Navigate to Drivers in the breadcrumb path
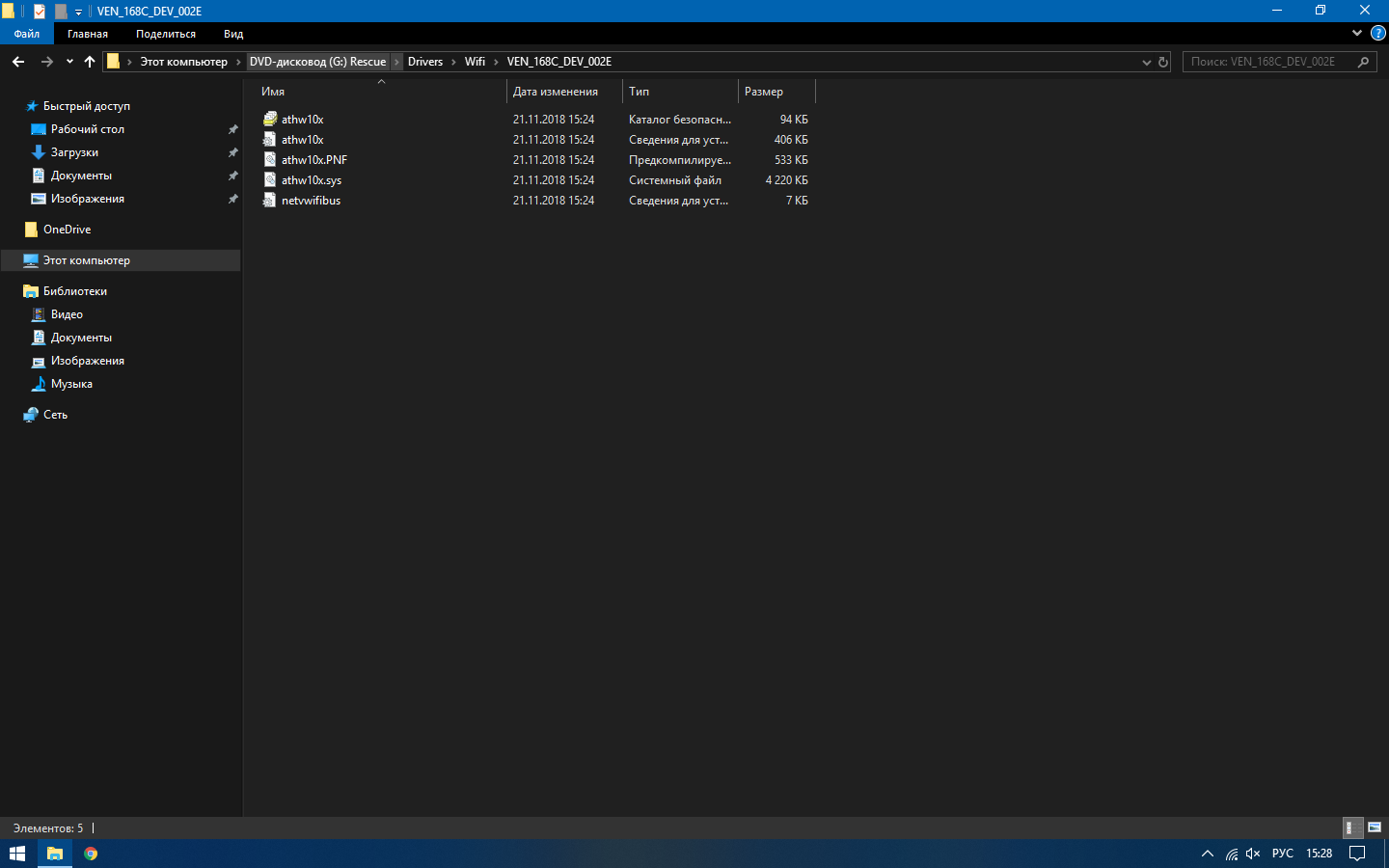 coord(424,62)
